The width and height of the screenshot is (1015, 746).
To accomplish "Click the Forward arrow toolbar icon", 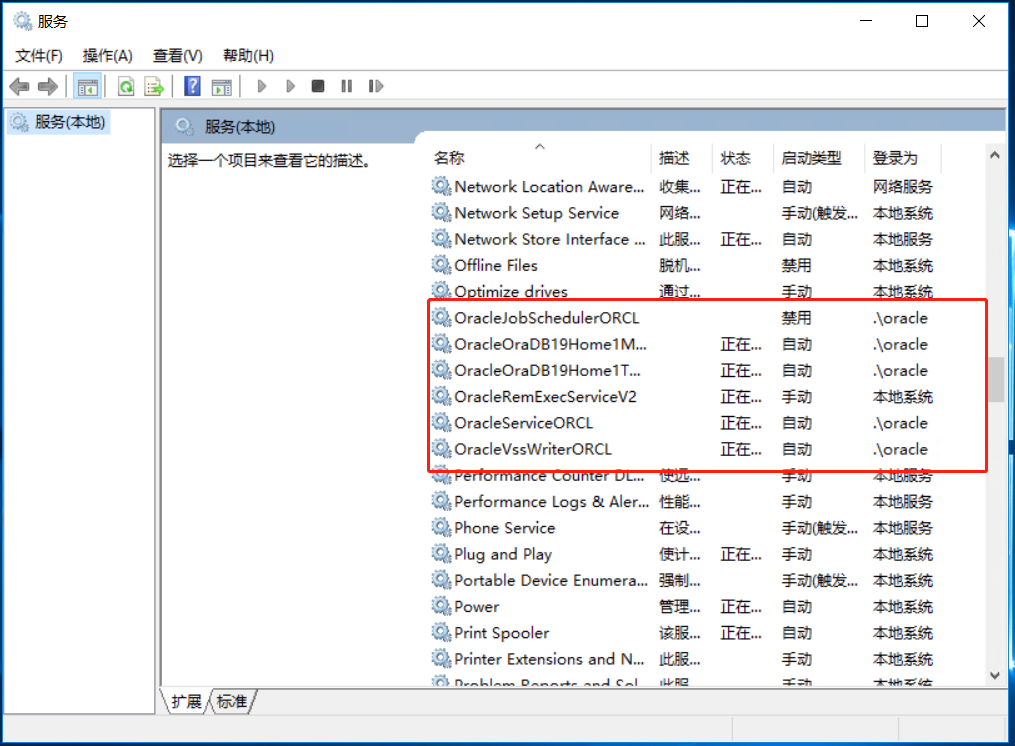I will point(48,86).
